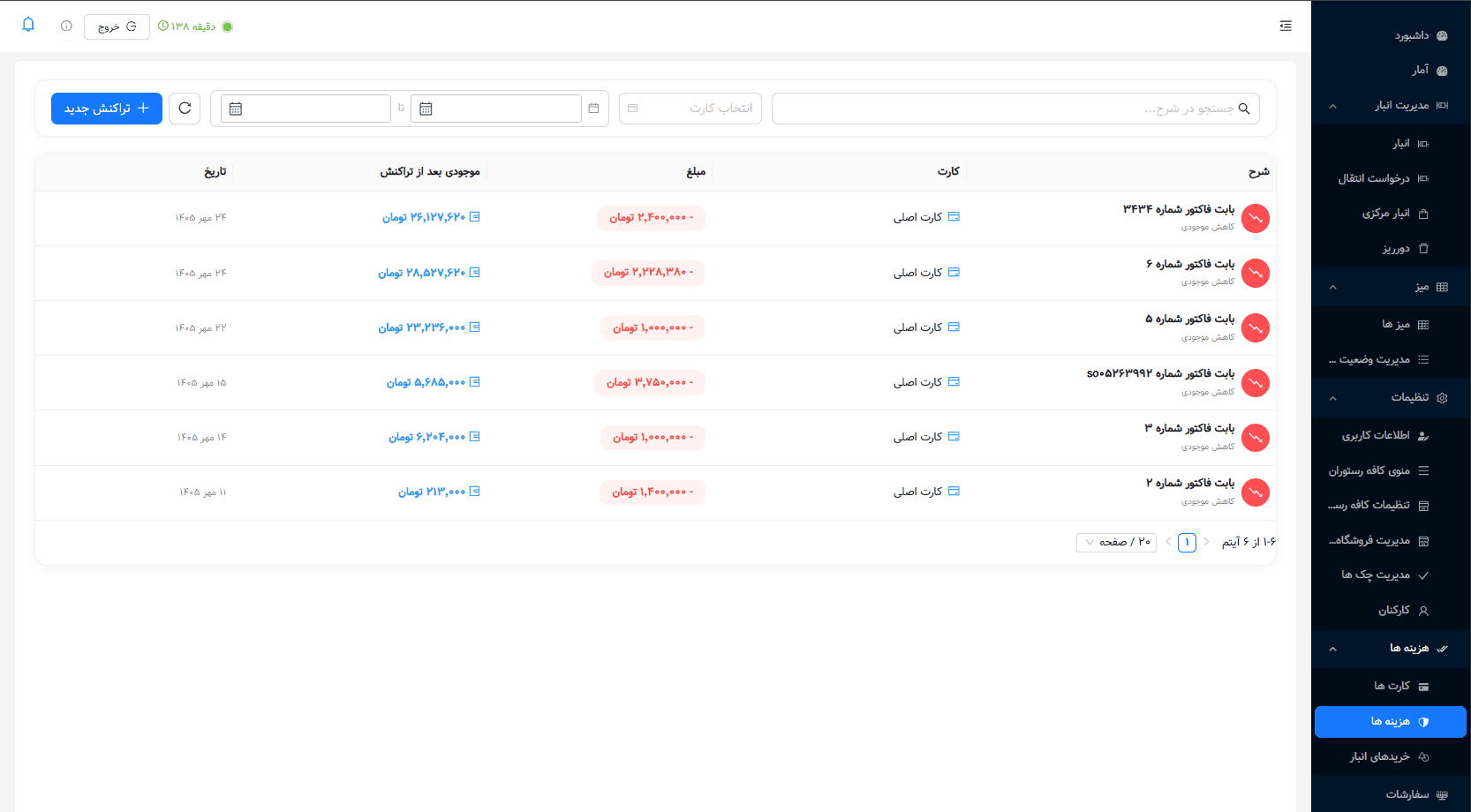Click red trend icon for invoice ۳۴۳۴
1471x812 pixels.
pos(1256,218)
